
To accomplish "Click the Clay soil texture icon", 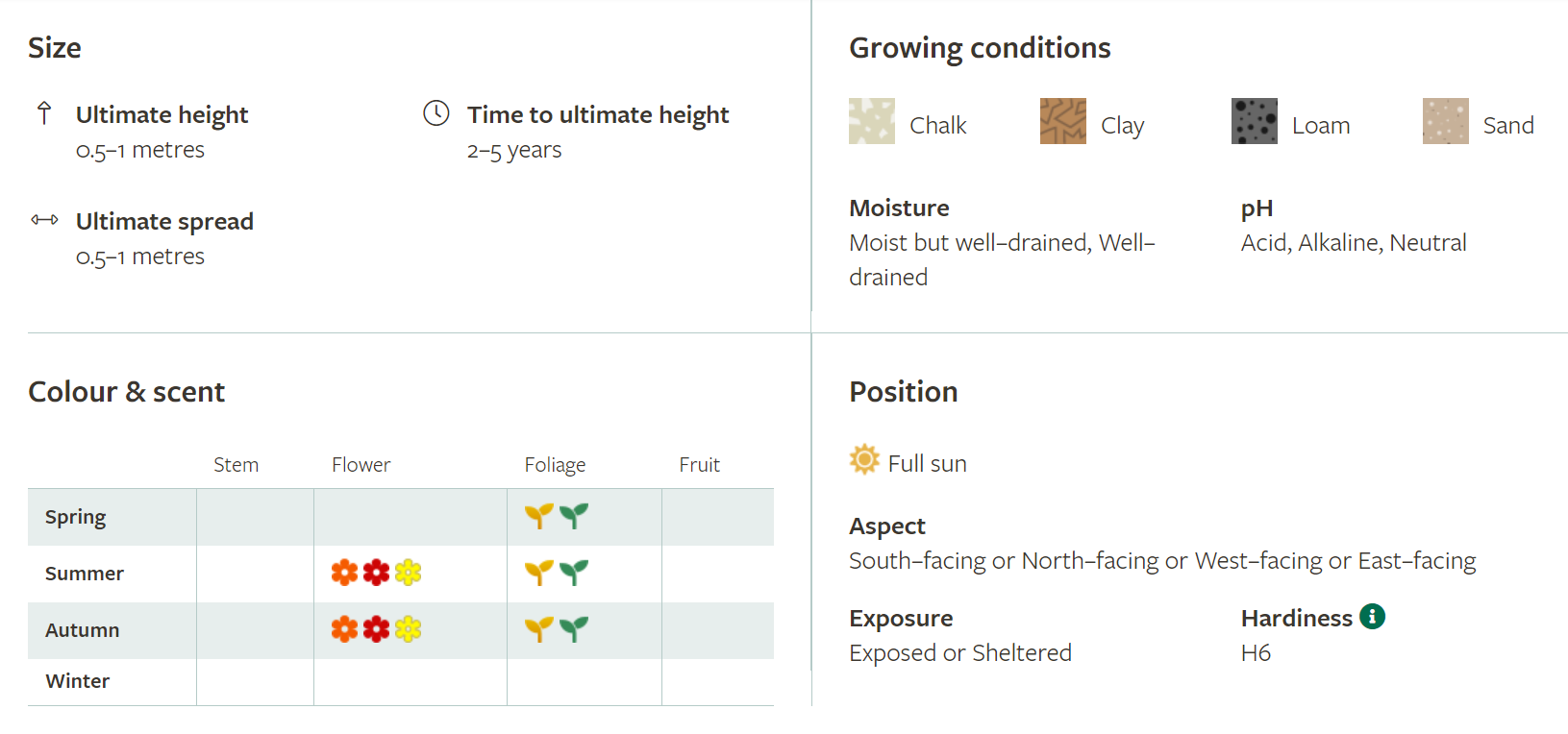I will (x=1063, y=121).
